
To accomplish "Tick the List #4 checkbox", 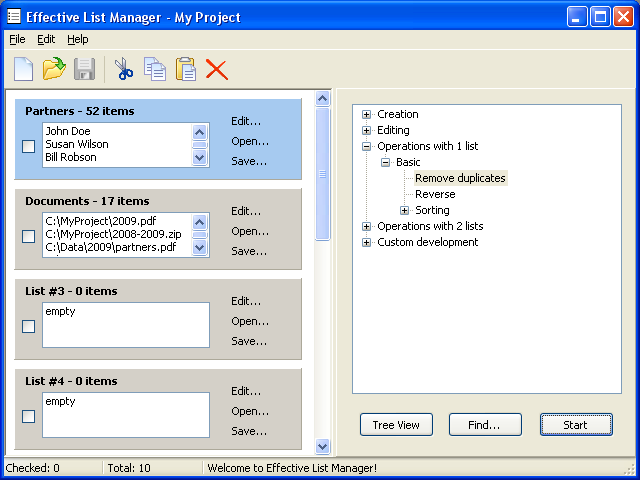I will pos(28,416).
